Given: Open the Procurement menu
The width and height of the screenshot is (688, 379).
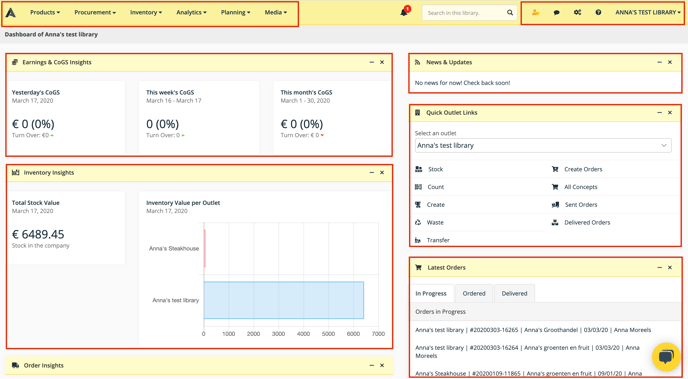Looking at the screenshot, I should coord(95,12).
